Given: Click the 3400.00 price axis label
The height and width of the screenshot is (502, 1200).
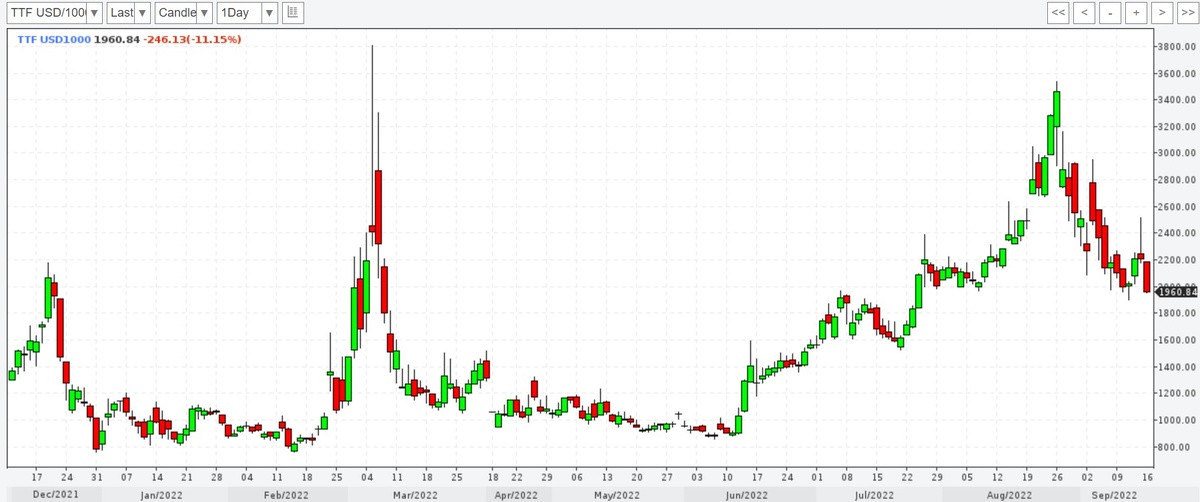Looking at the screenshot, I should 1177,100.
